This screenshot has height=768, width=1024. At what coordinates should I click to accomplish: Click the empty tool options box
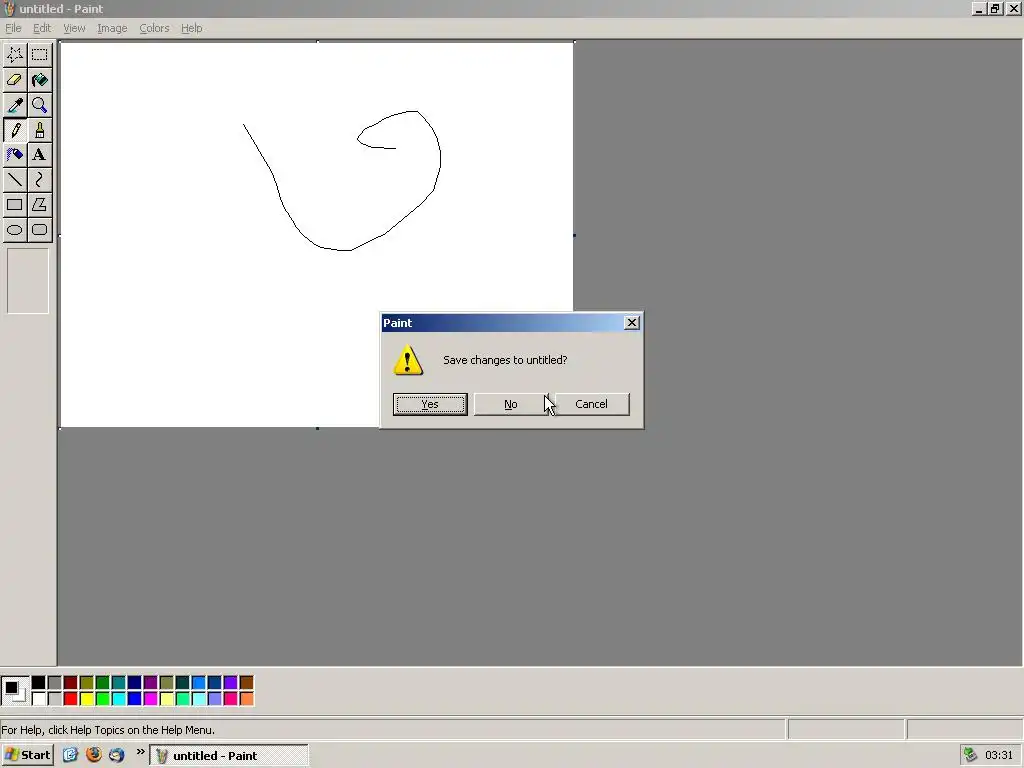[x=28, y=281]
